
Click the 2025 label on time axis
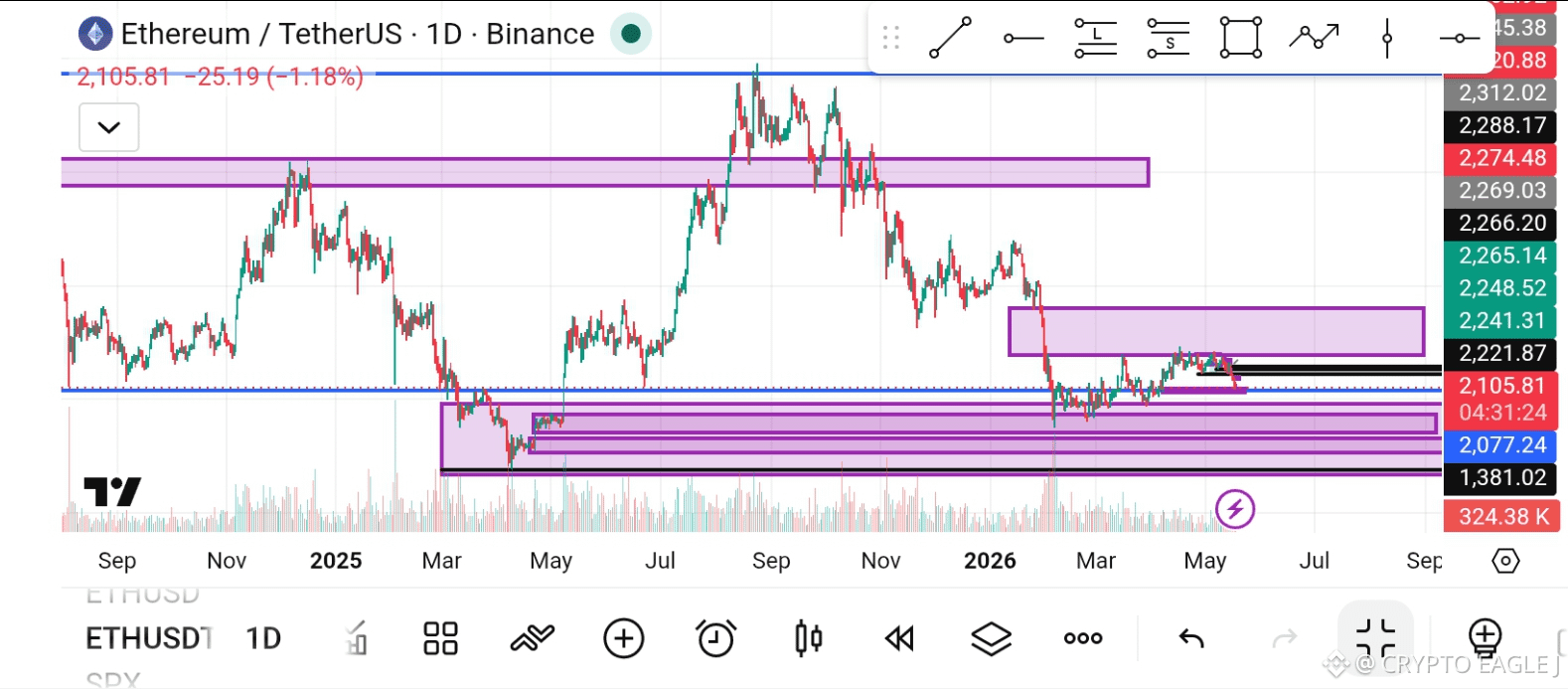click(336, 561)
